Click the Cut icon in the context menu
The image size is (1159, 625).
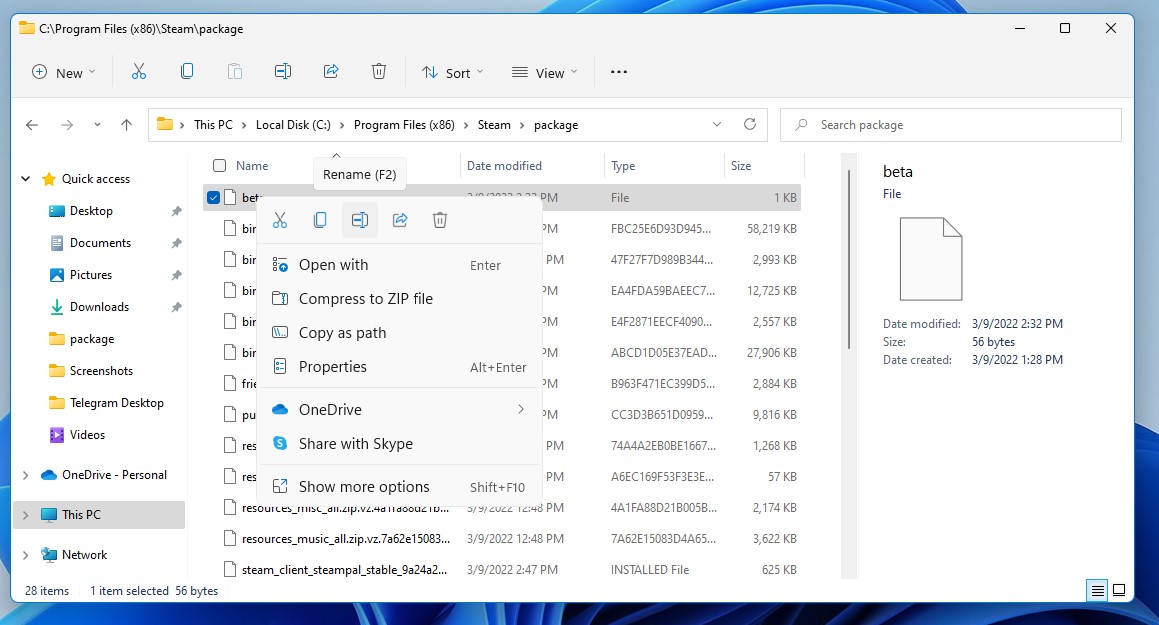[280, 220]
